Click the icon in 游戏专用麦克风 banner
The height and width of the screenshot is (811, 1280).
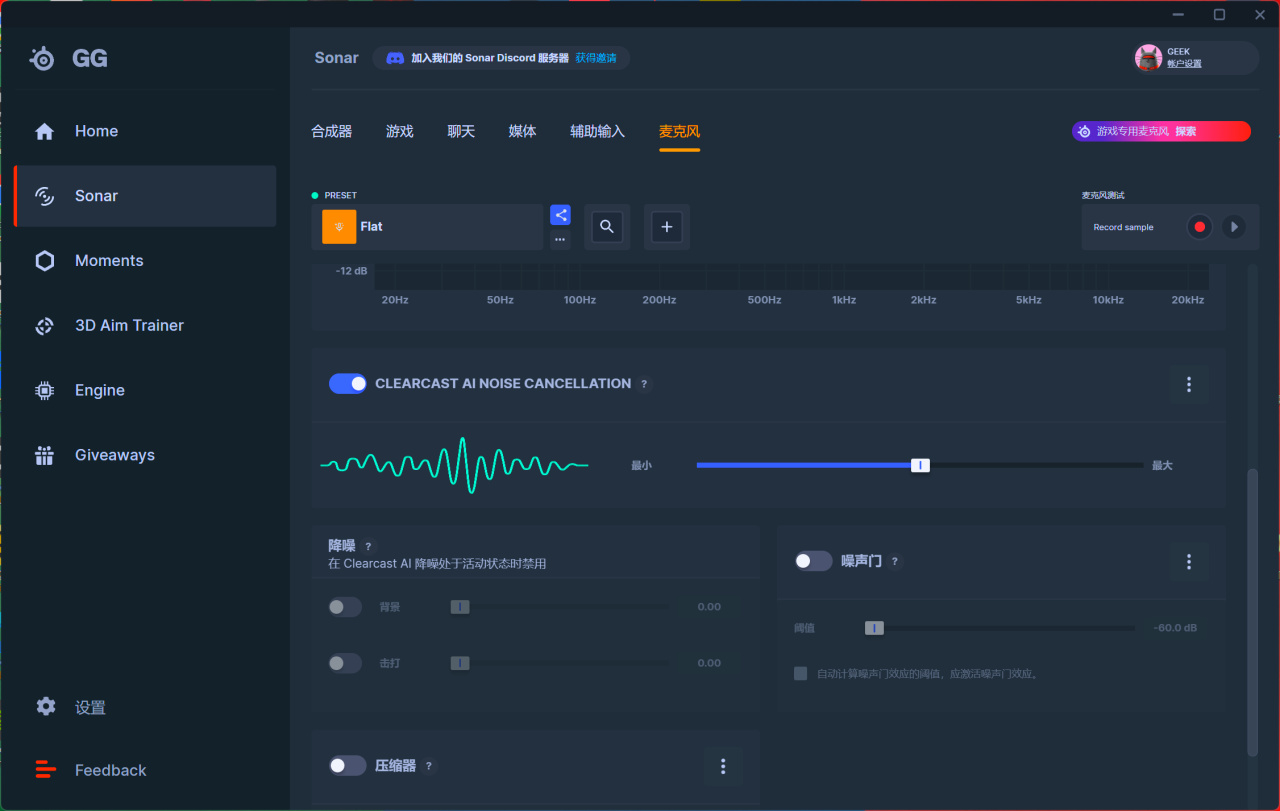click(x=1084, y=131)
